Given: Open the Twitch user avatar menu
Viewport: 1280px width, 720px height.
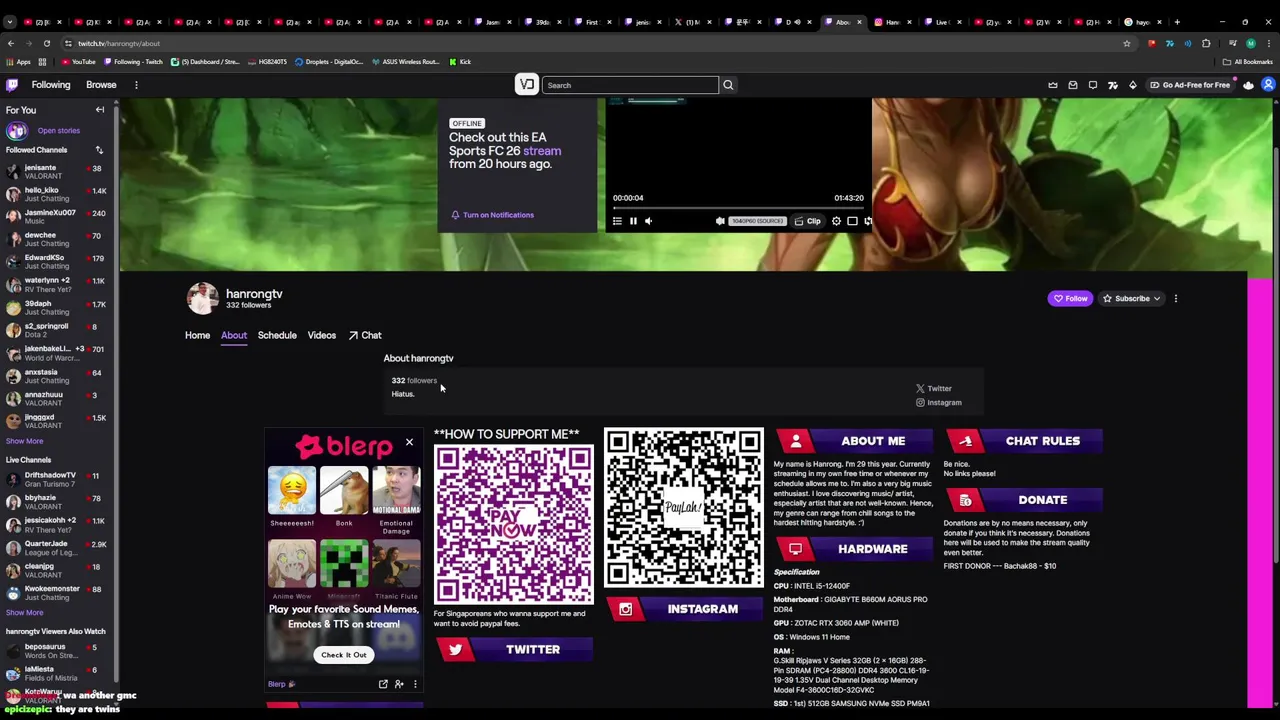Looking at the screenshot, I should click(x=1268, y=85).
